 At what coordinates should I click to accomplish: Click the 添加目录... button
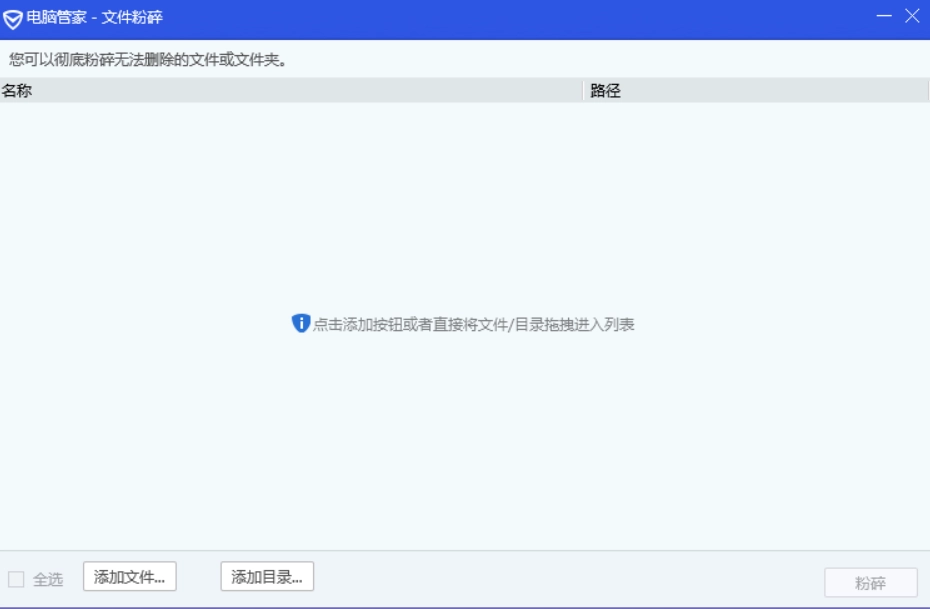267,576
